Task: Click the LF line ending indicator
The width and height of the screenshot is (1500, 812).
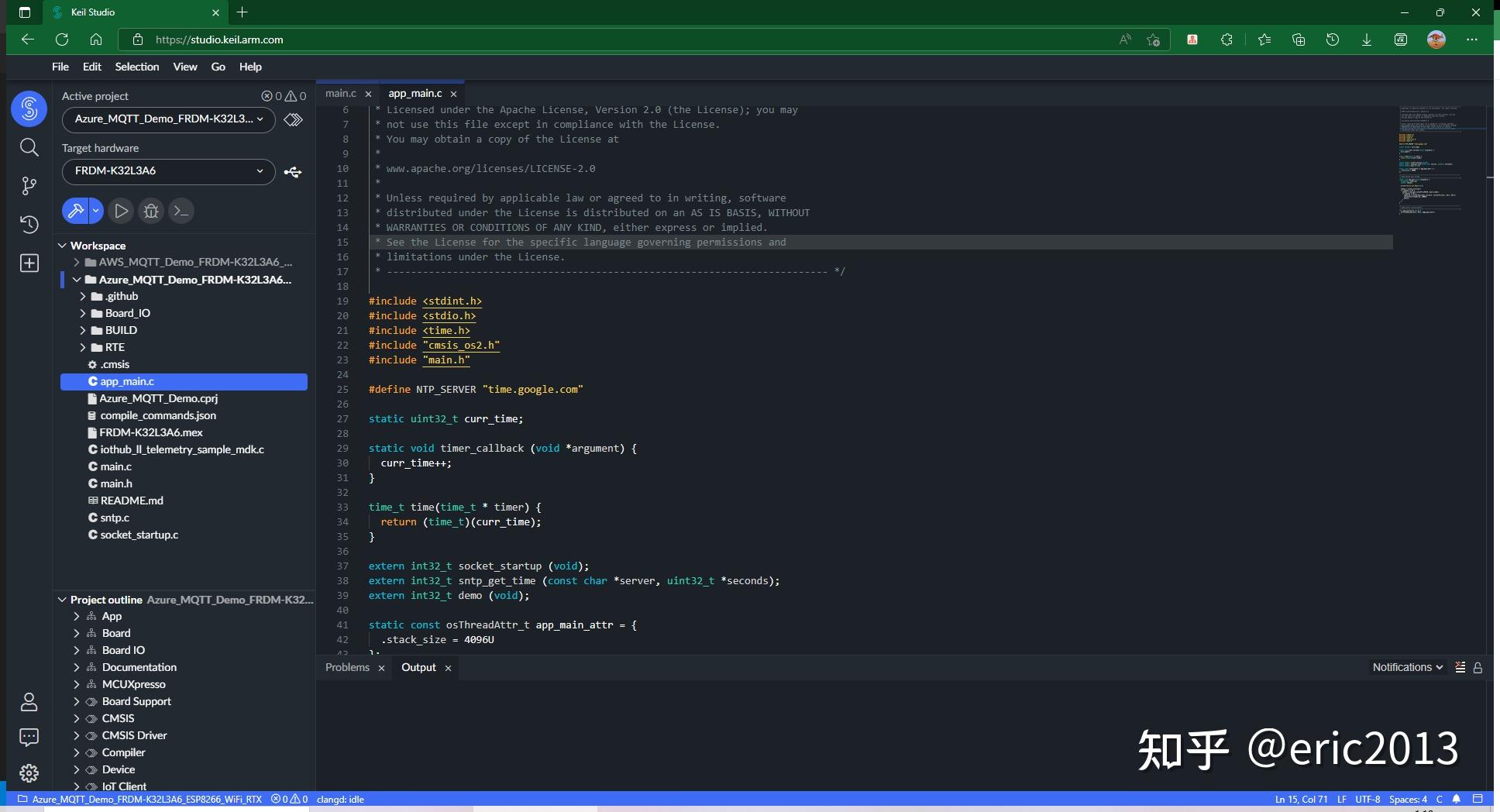Action: click(x=1341, y=799)
